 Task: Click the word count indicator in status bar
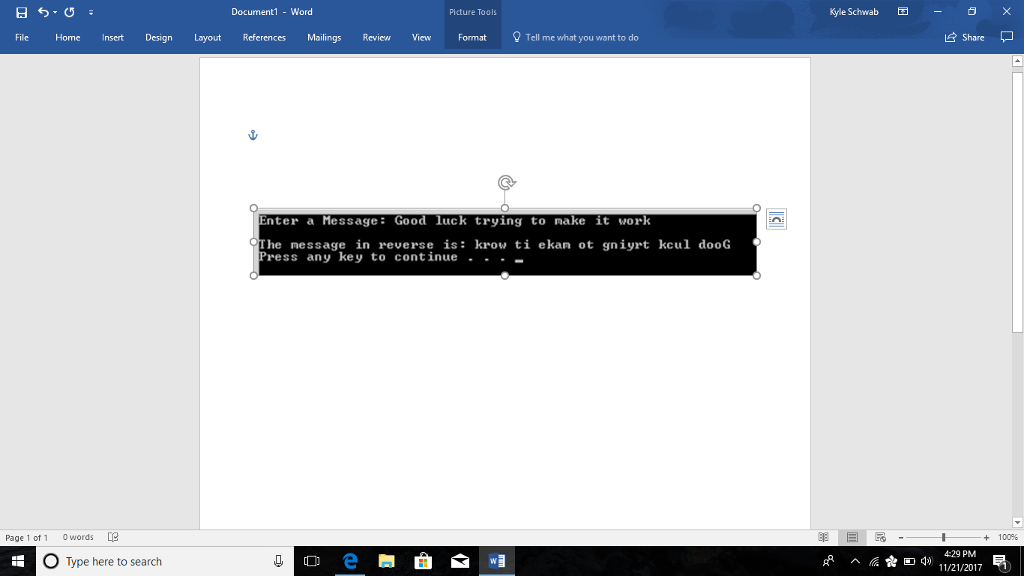(x=78, y=537)
